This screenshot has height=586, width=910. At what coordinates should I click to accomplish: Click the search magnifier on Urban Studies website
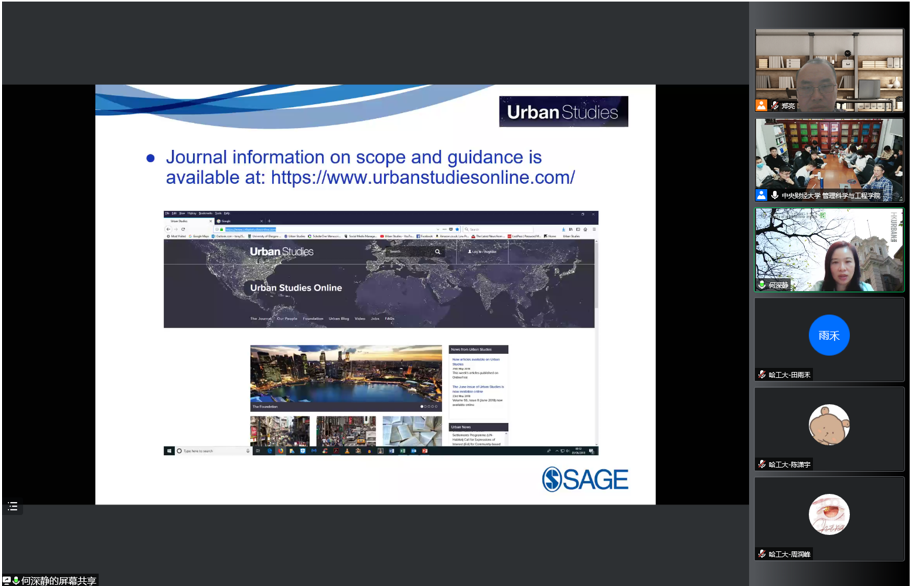pyautogui.click(x=437, y=252)
